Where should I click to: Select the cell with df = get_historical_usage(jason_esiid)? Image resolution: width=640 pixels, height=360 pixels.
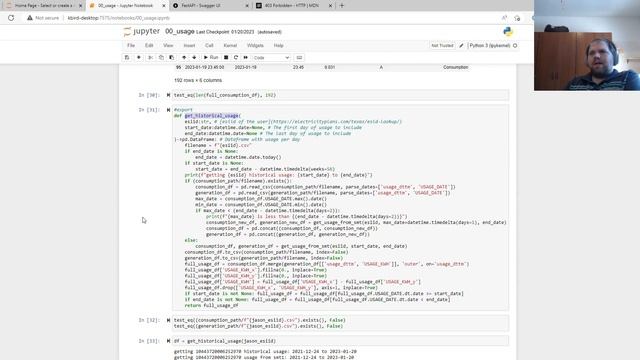(340, 341)
